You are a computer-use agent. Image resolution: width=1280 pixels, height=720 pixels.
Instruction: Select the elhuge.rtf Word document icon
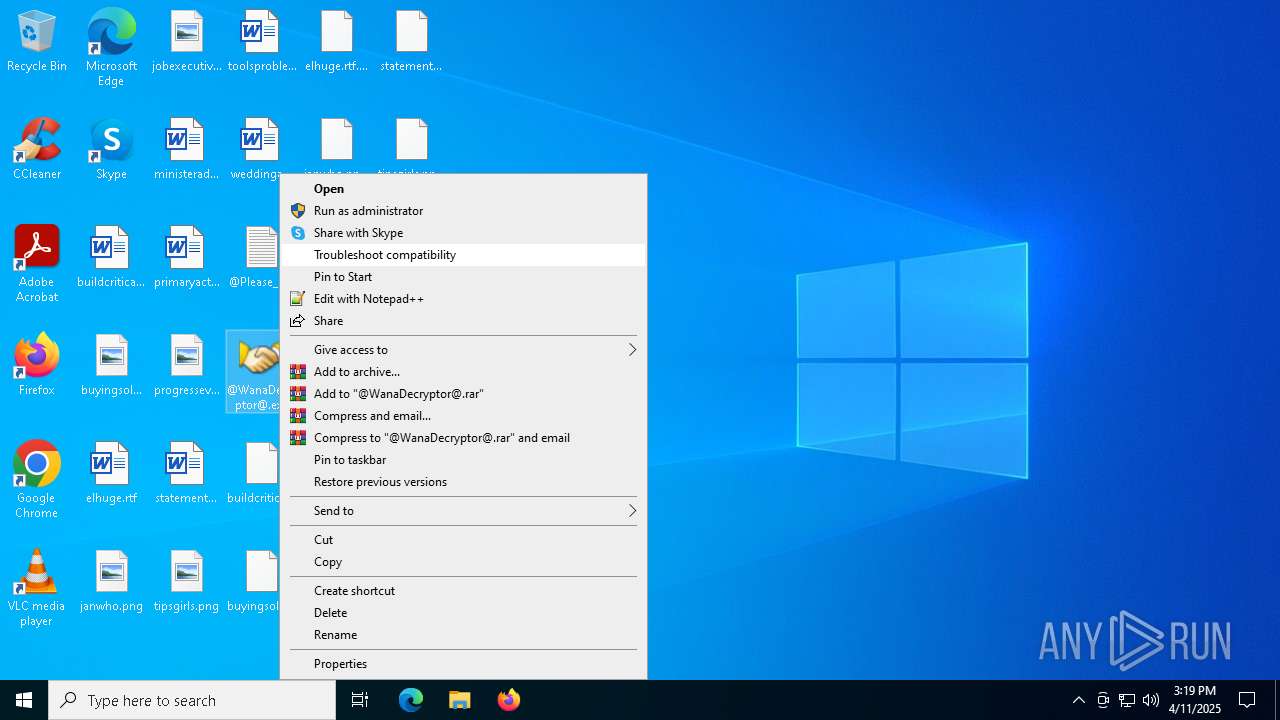point(111,474)
